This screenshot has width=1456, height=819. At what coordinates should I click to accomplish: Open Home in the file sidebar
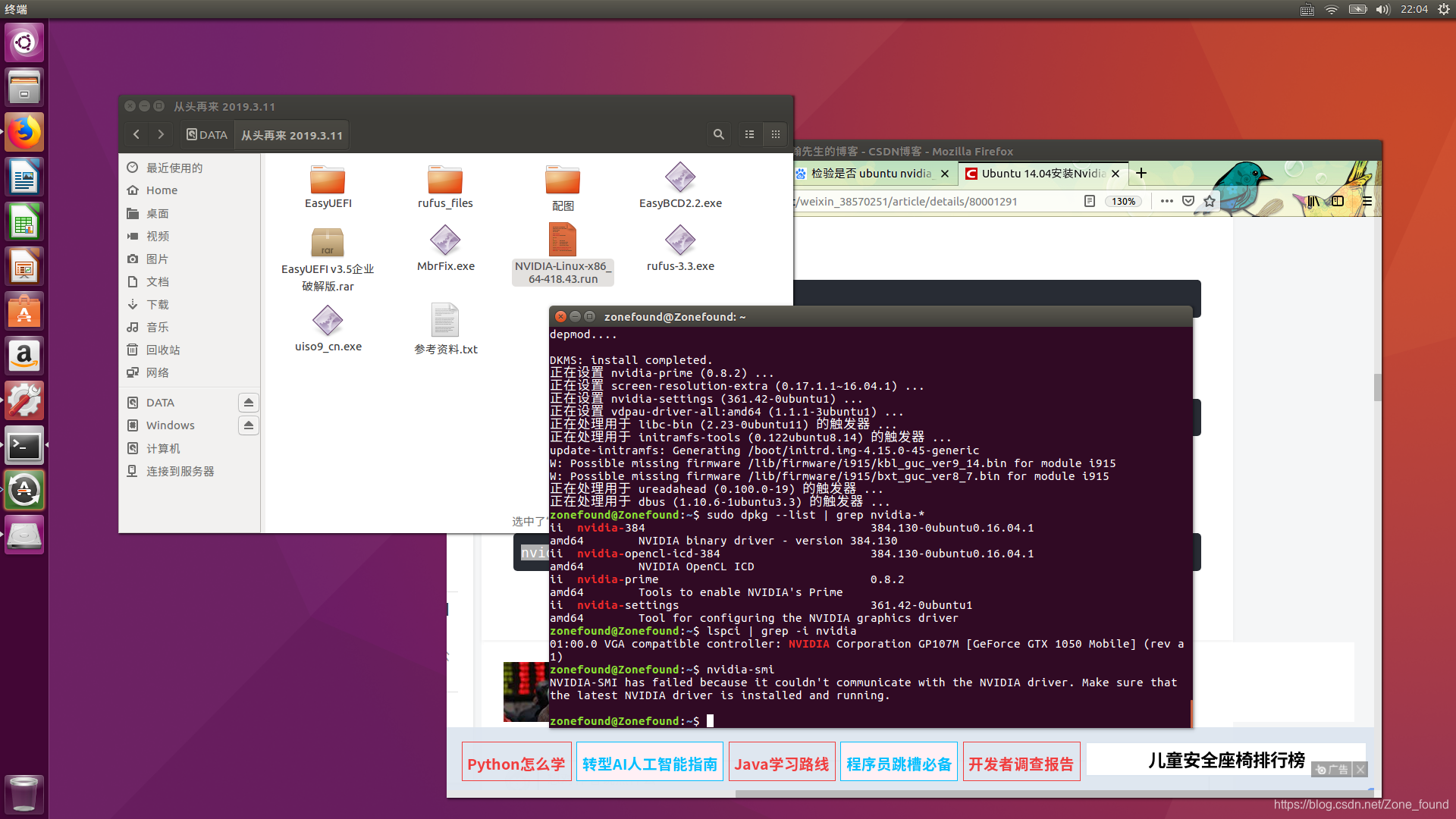tap(190, 190)
